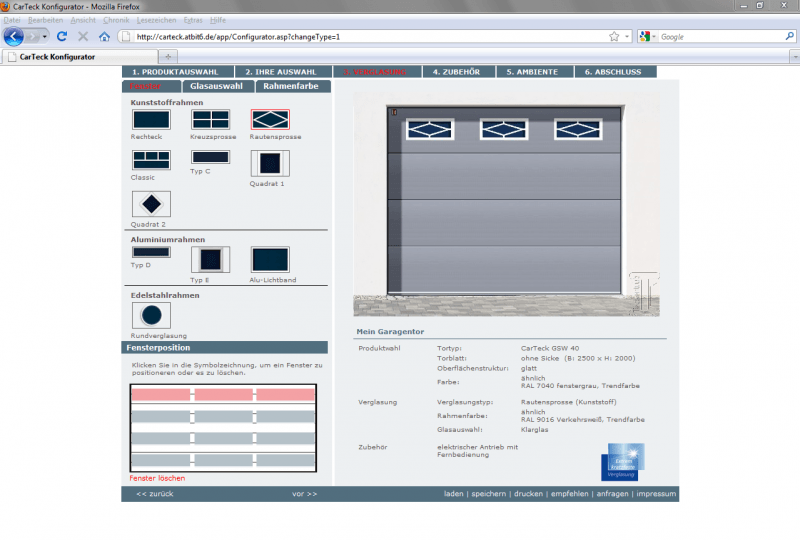Viewport: 800px width, 540px height.
Task: Open the Bearbeiten menu
Action: click(x=45, y=20)
